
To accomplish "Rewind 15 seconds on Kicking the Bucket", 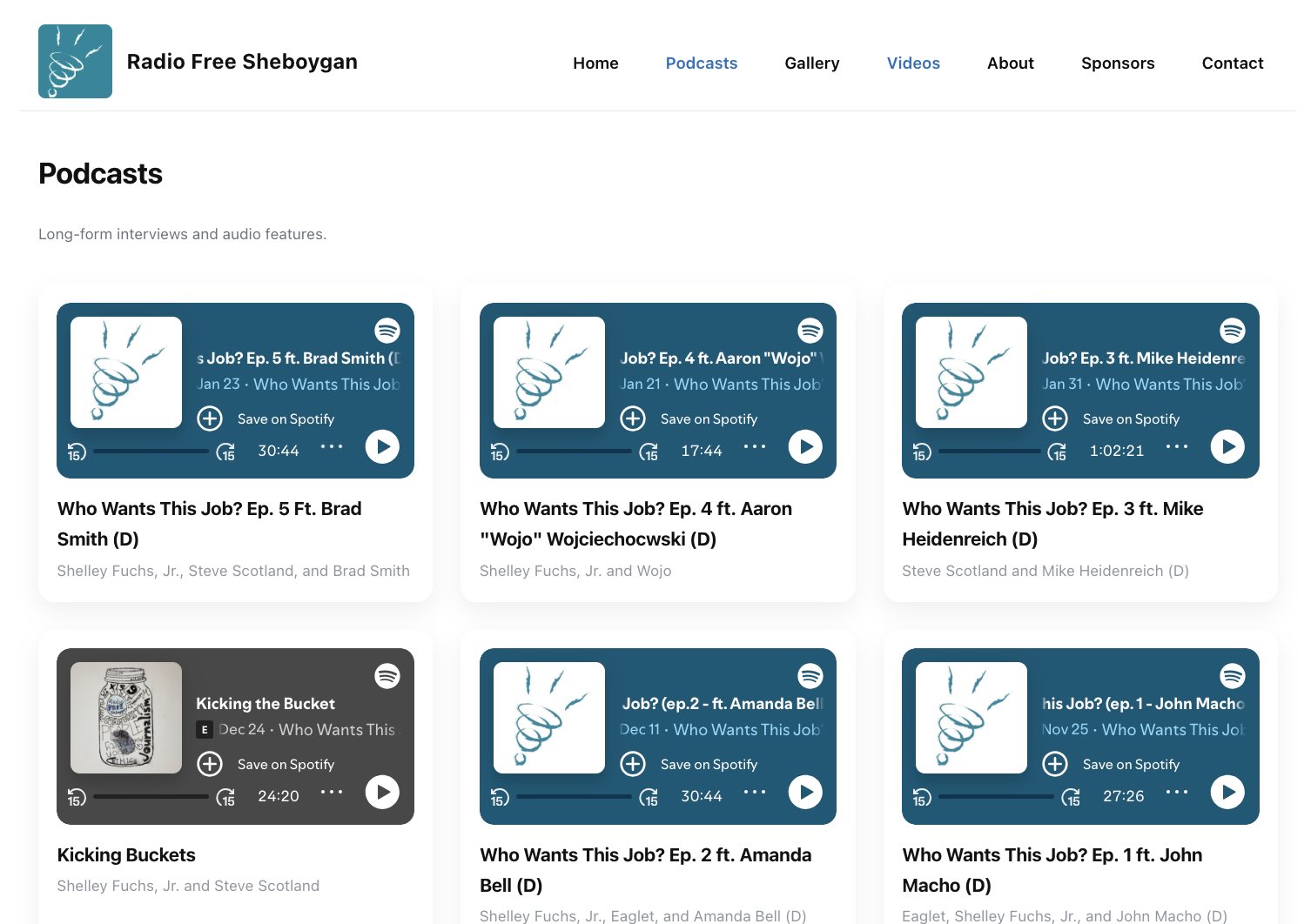I will (x=77, y=797).
